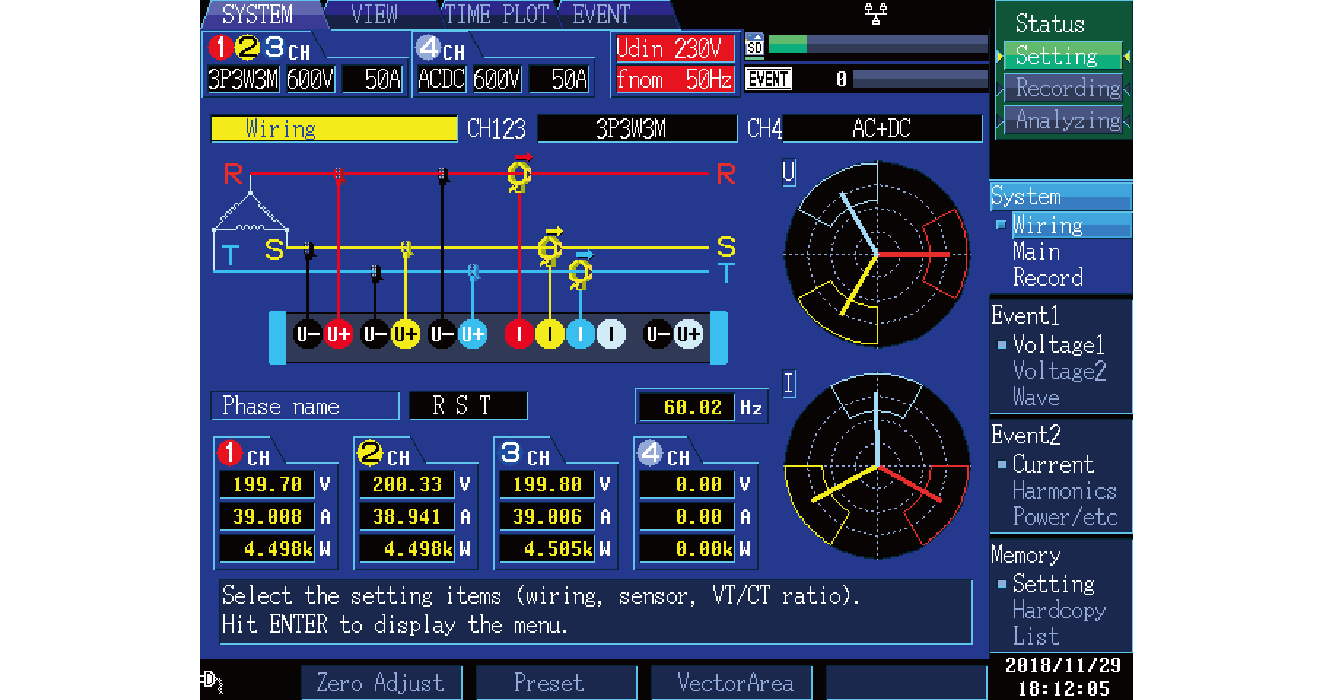Select the Wiring setting field
This screenshot has width=1334, height=700.
click(x=334, y=129)
